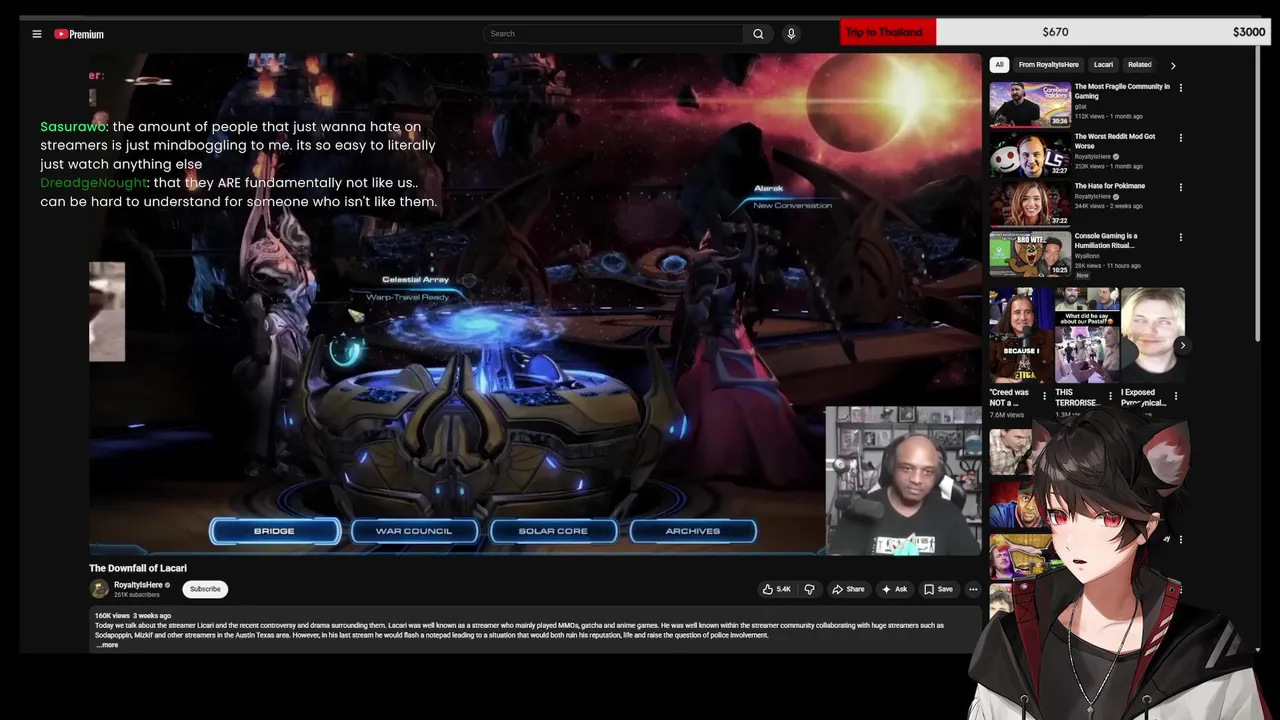Image resolution: width=1280 pixels, height=720 pixels.
Task: Open options for The Worst Reddit Mod video
Action: 1181,138
